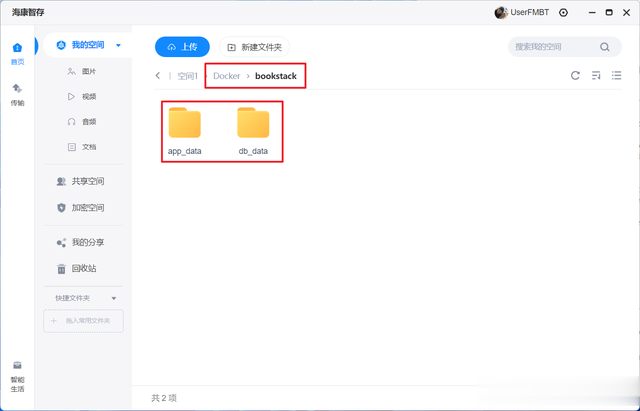Click the UserFMBT username

(530, 13)
